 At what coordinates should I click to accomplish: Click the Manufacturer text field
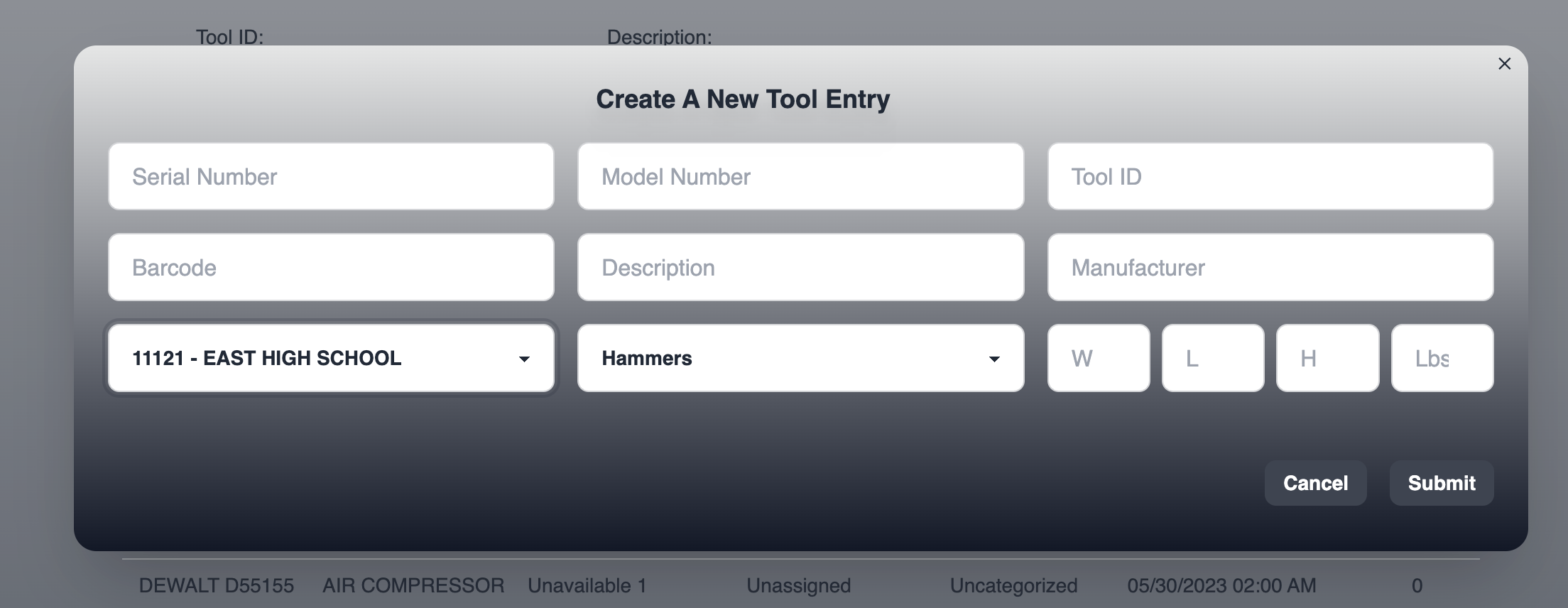pyautogui.click(x=1270, y=268)
